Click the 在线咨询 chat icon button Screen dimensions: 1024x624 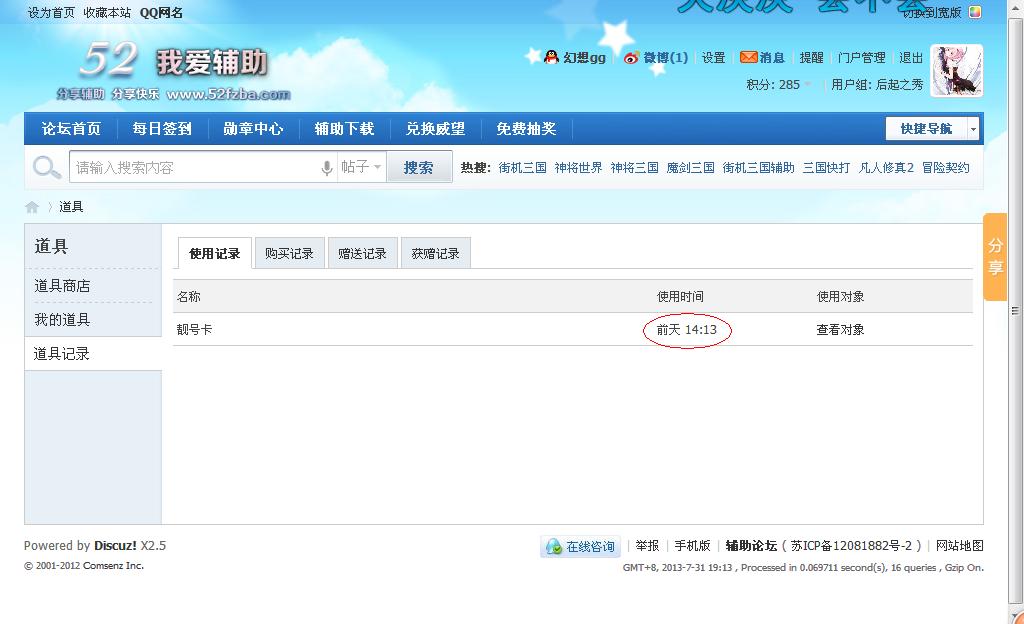[x=580, y=546]
